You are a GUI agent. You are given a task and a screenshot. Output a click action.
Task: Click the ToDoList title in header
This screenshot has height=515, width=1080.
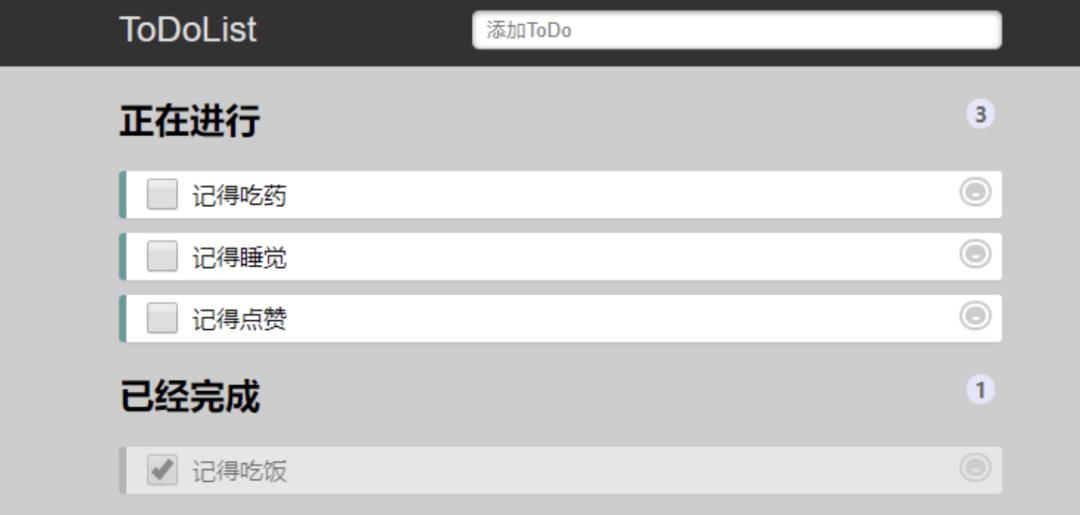188,30
